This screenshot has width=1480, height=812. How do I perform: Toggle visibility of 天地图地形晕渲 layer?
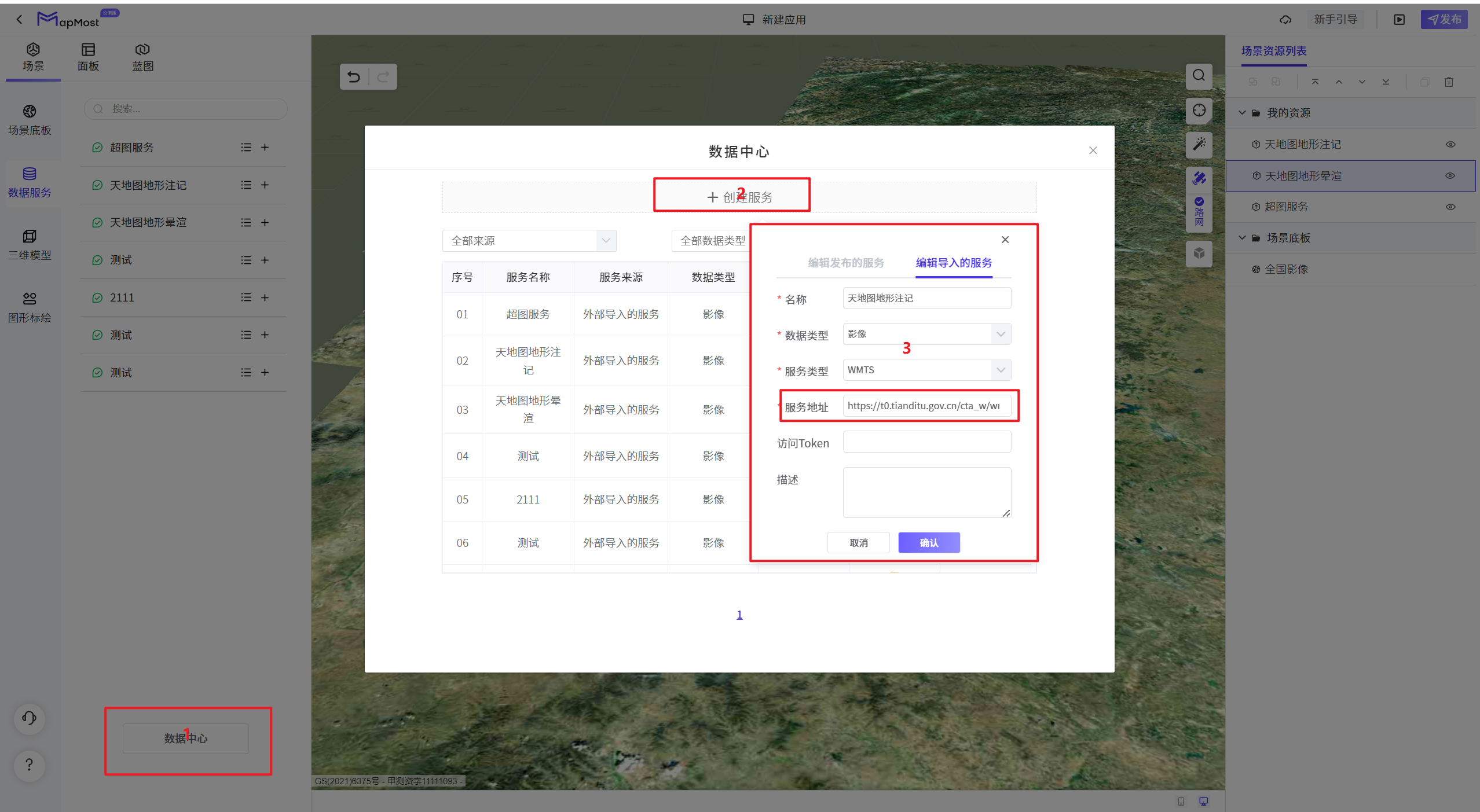coord(1450,176)
